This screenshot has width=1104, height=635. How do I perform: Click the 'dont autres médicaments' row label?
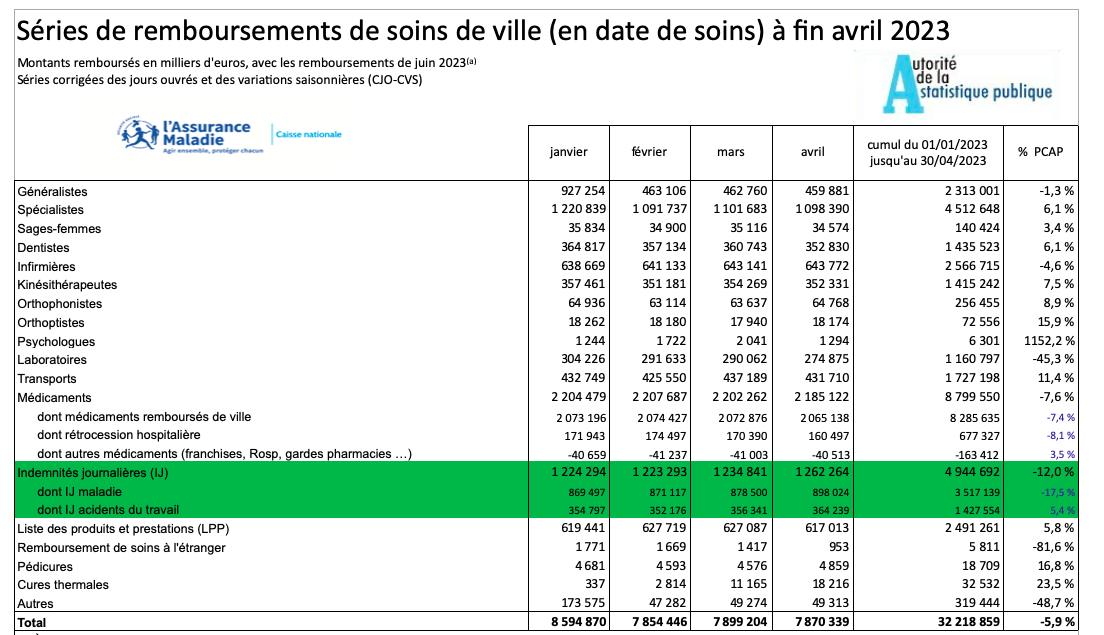pyautogui.click(x=224, y=454)
